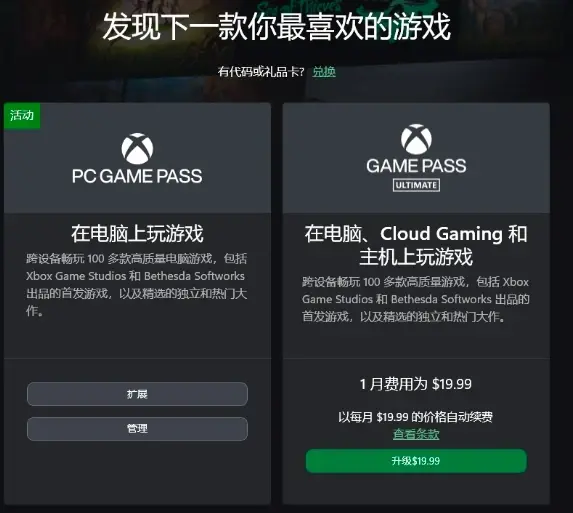Open the 兑换 redeem link
The height and width of the screenshot is (513, 573).
point(324,72)
